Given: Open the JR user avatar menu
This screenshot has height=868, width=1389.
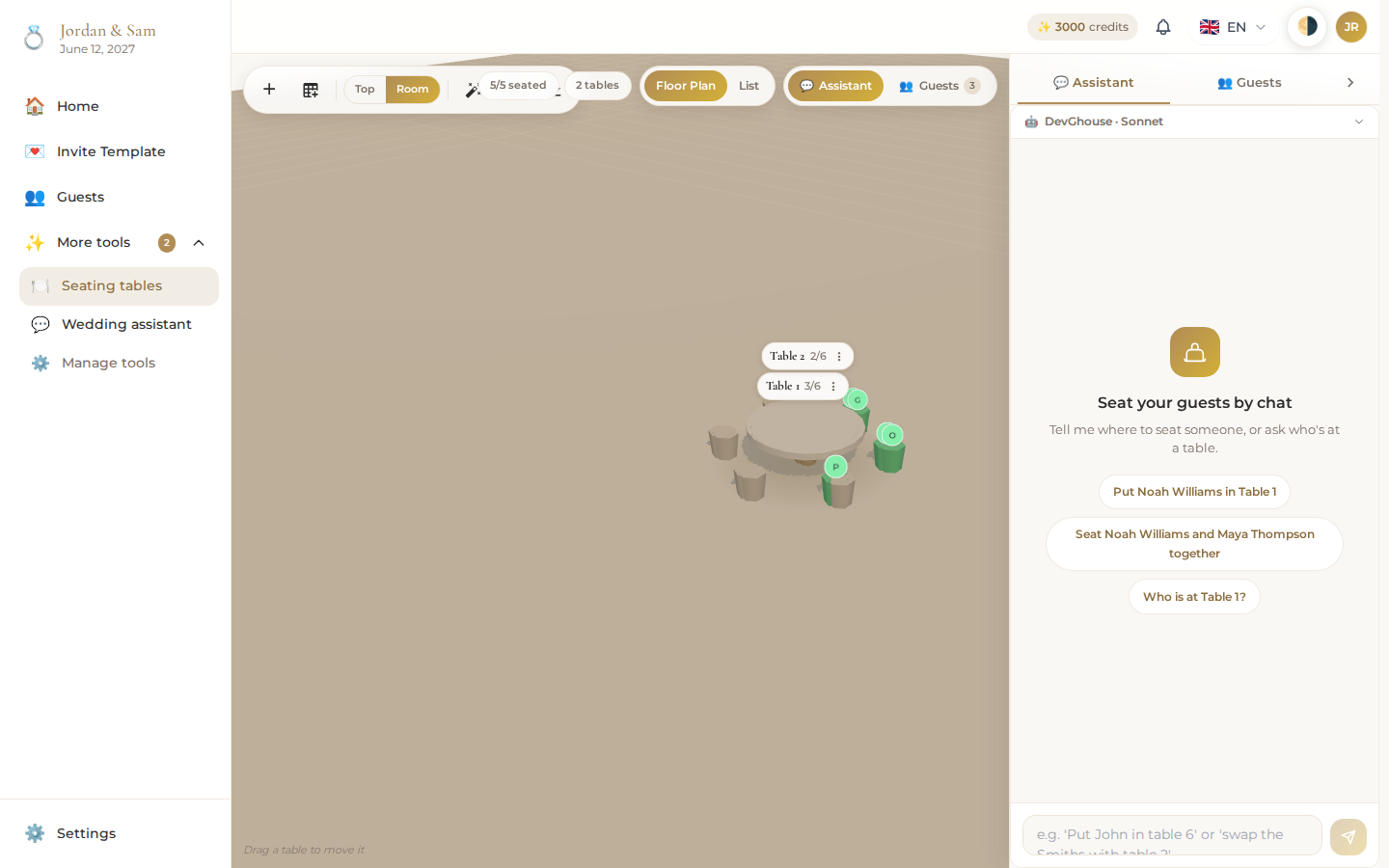Looking at the screenshot, I should click(x=1351, y=27).
